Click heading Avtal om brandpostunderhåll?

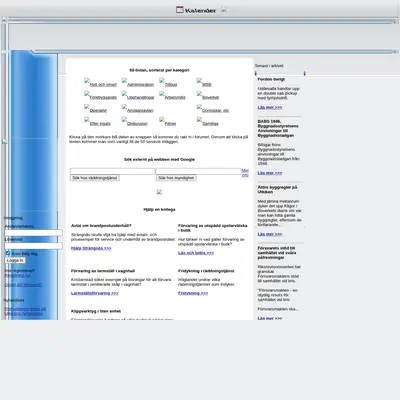101,226
